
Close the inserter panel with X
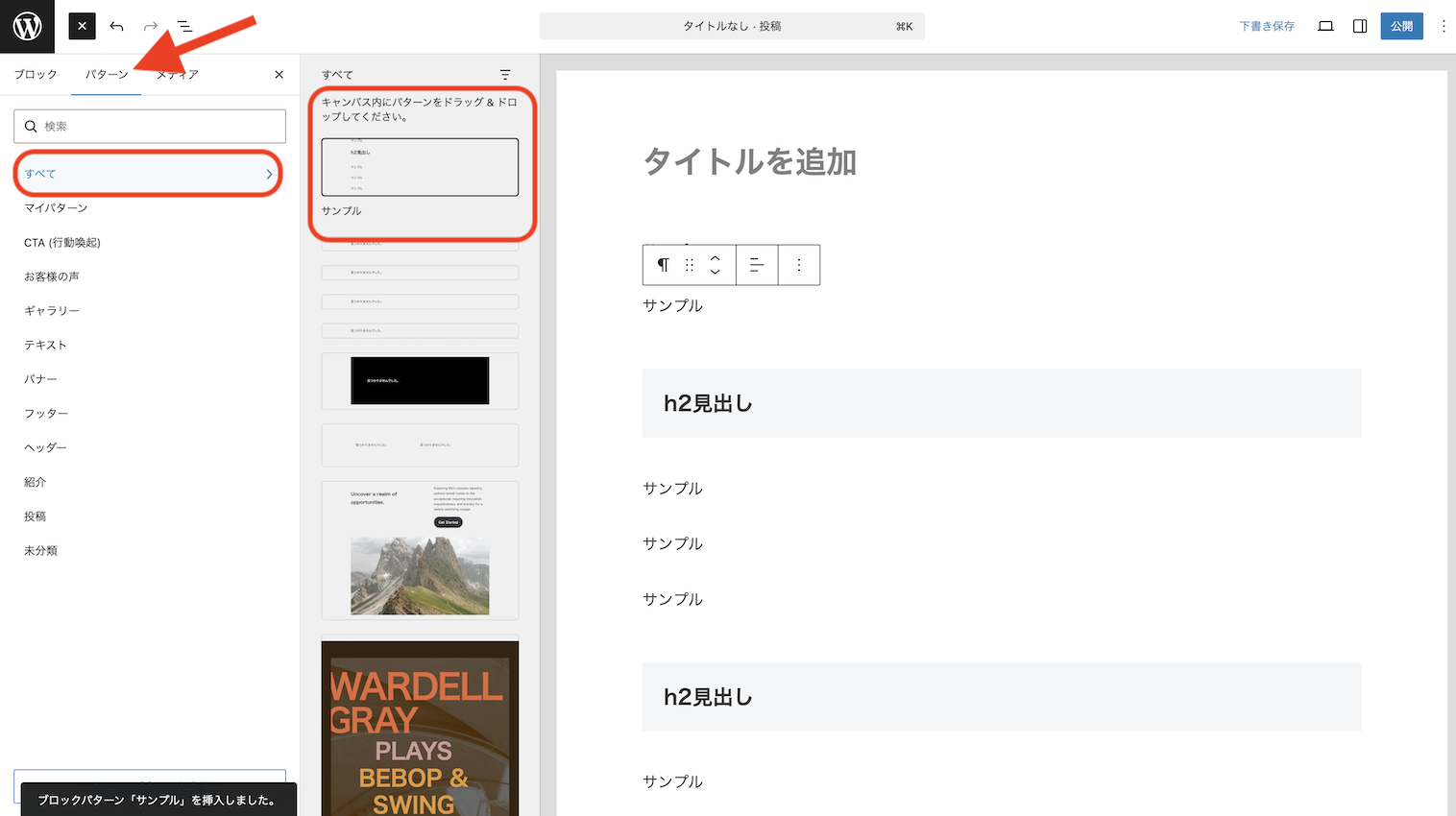tap(279, 74)
